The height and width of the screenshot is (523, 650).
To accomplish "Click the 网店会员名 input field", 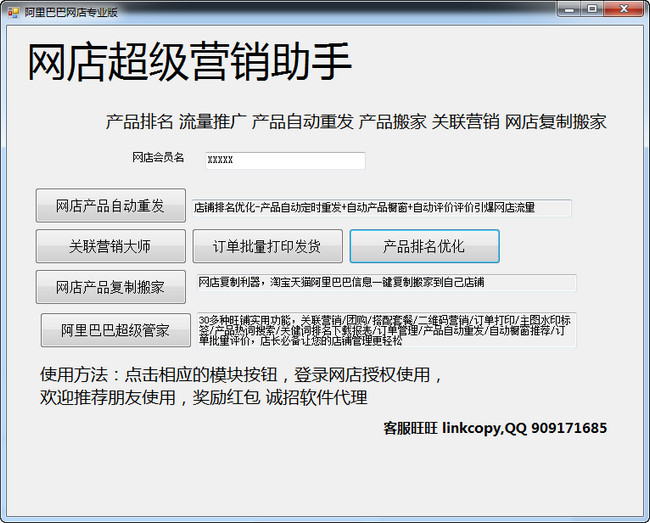I will click(284, 160).
